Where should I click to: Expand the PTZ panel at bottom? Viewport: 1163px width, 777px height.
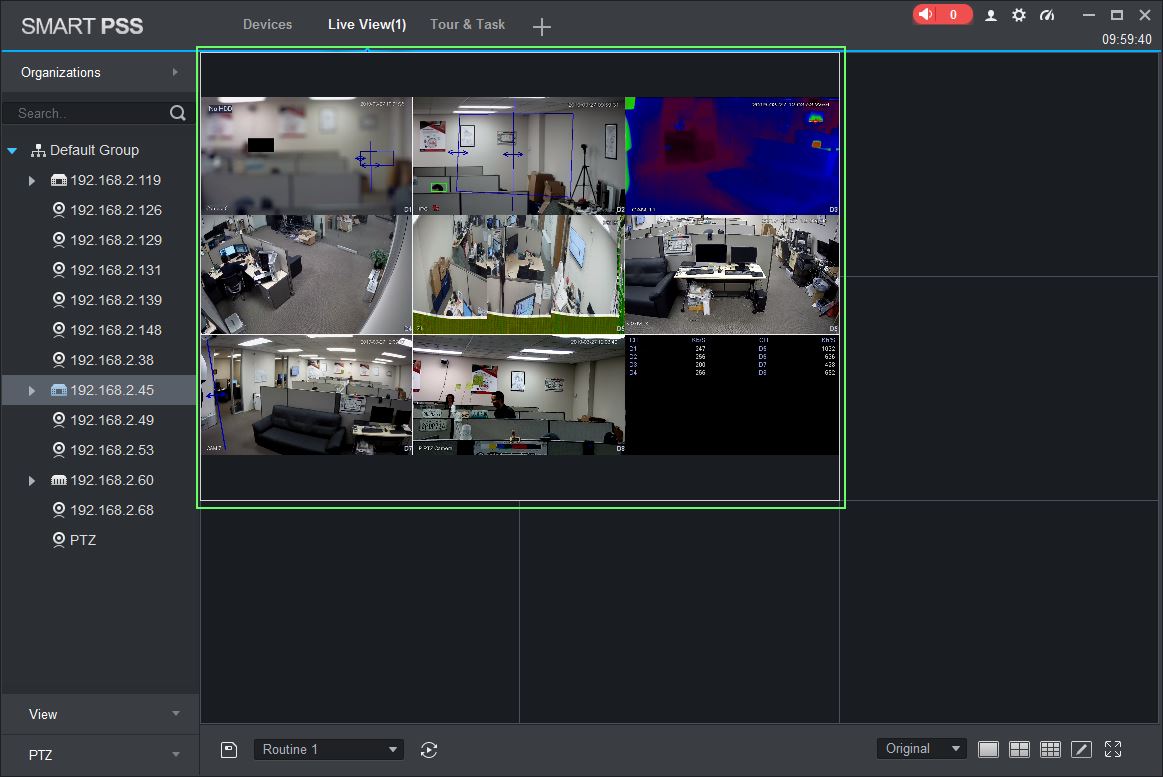coord(99,755)
